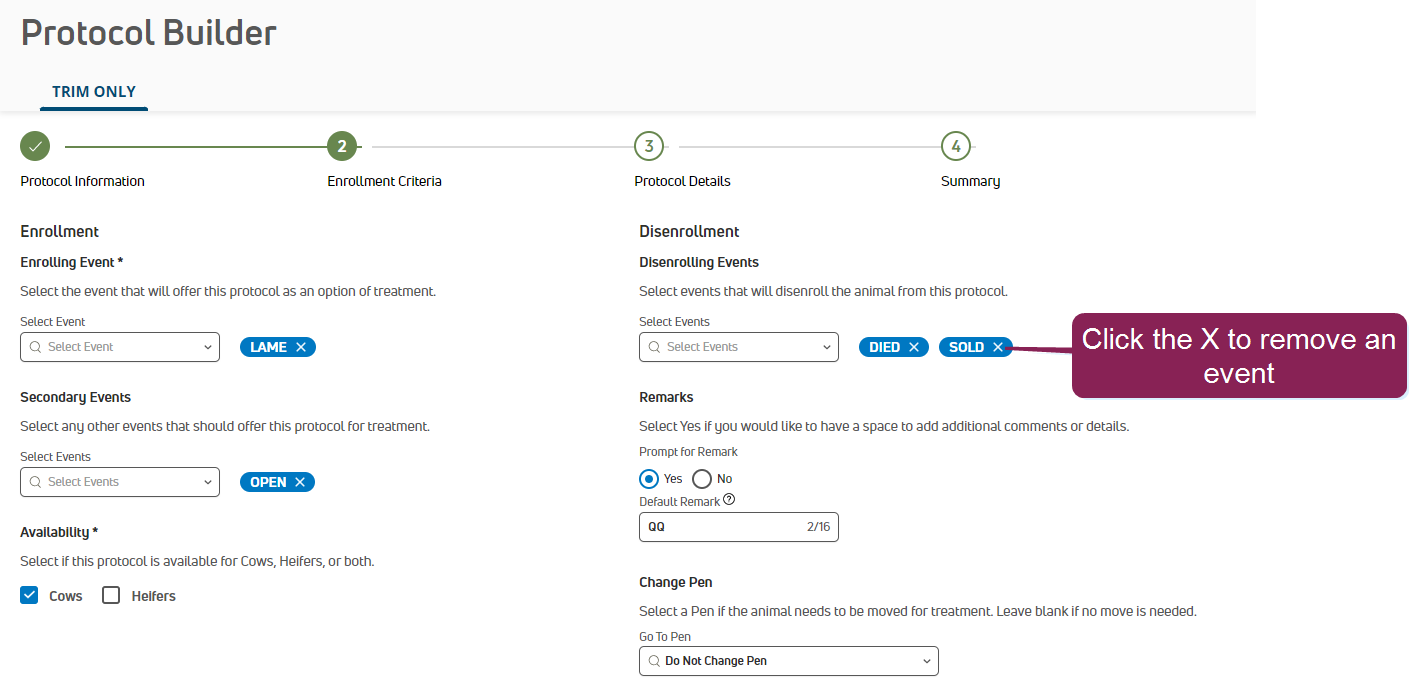Screen dimensions: 1424x696
Task: Remove the OPEN secondary event chip
Action: (x=300, y=482)
